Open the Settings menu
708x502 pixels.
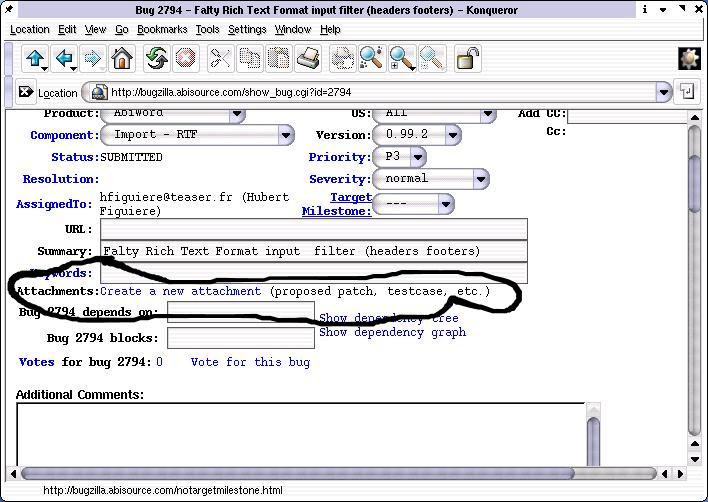(247, 30)
